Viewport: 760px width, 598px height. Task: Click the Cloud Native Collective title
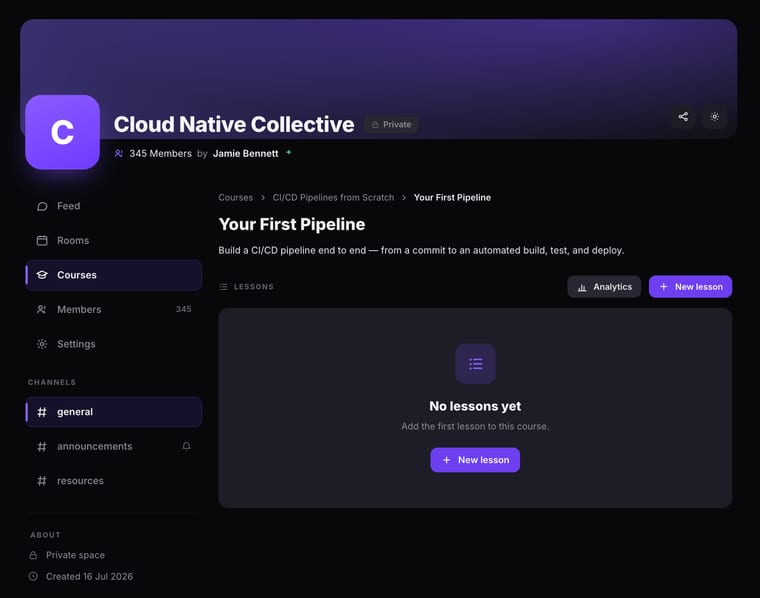pos(234,125)
